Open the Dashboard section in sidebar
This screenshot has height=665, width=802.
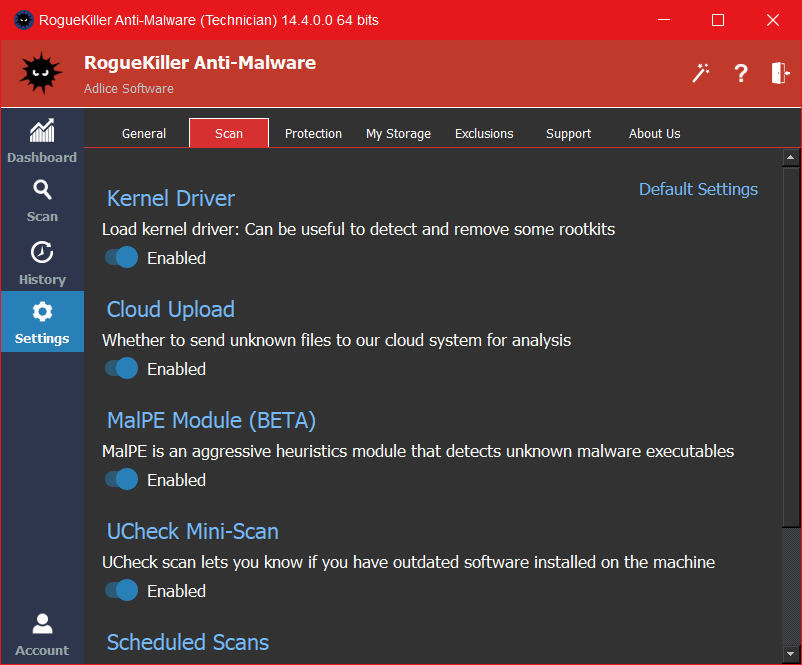click(42, 141)
